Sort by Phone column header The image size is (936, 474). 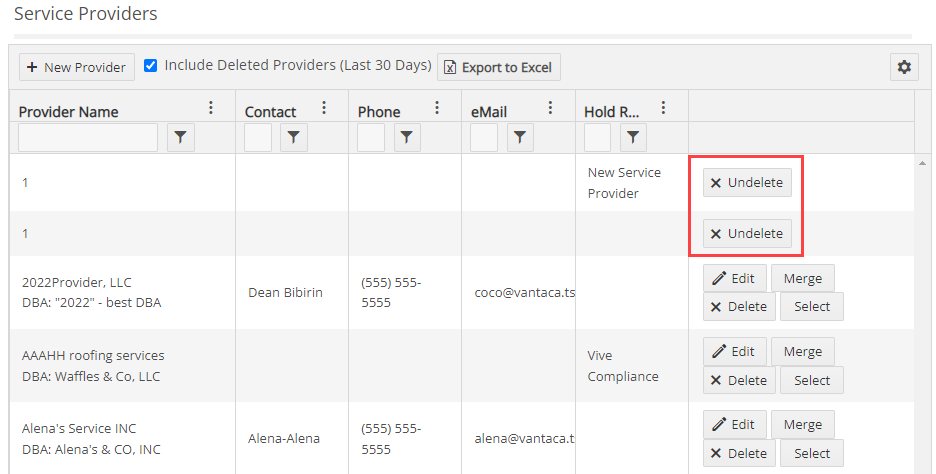(379, 112)
